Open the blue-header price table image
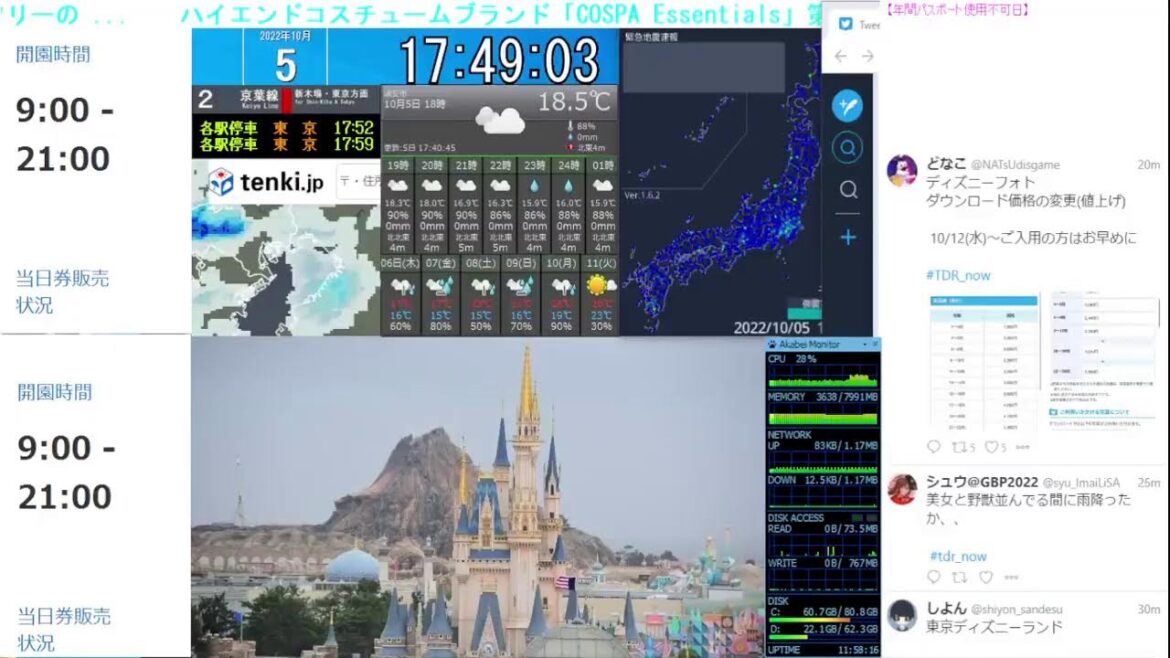This screenshot has height=658, width=1170. coord(983,363)
